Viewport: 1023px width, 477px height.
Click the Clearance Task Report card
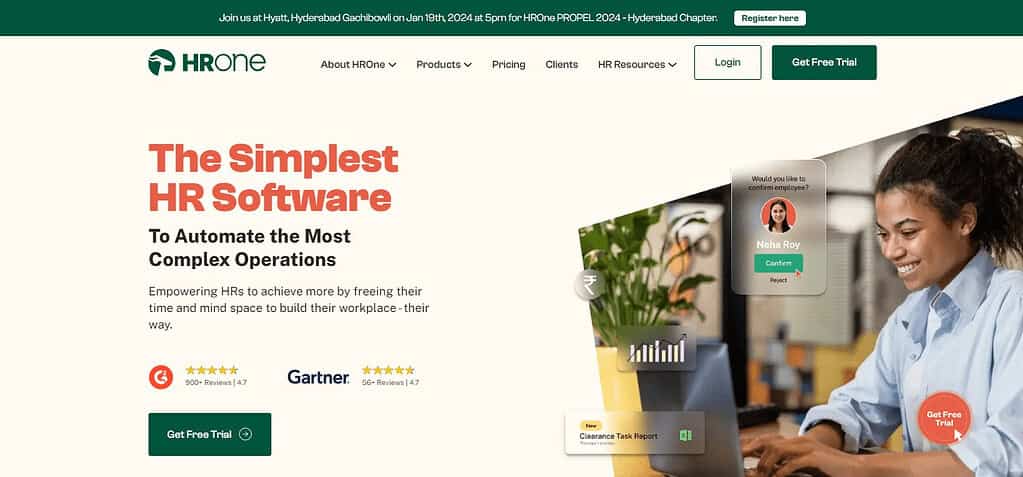(x=635, y=433)
